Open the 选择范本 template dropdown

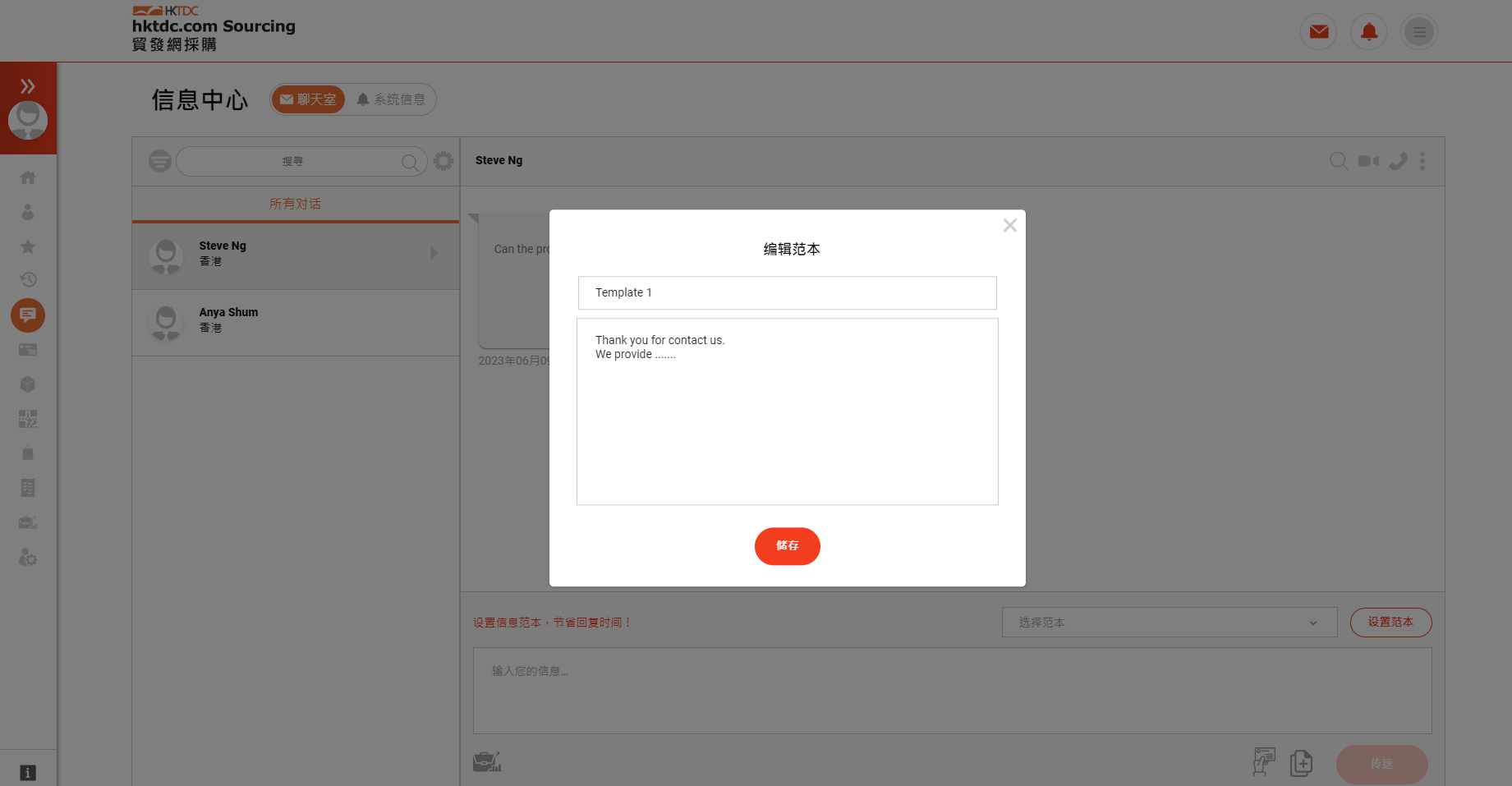point(1170,623)
